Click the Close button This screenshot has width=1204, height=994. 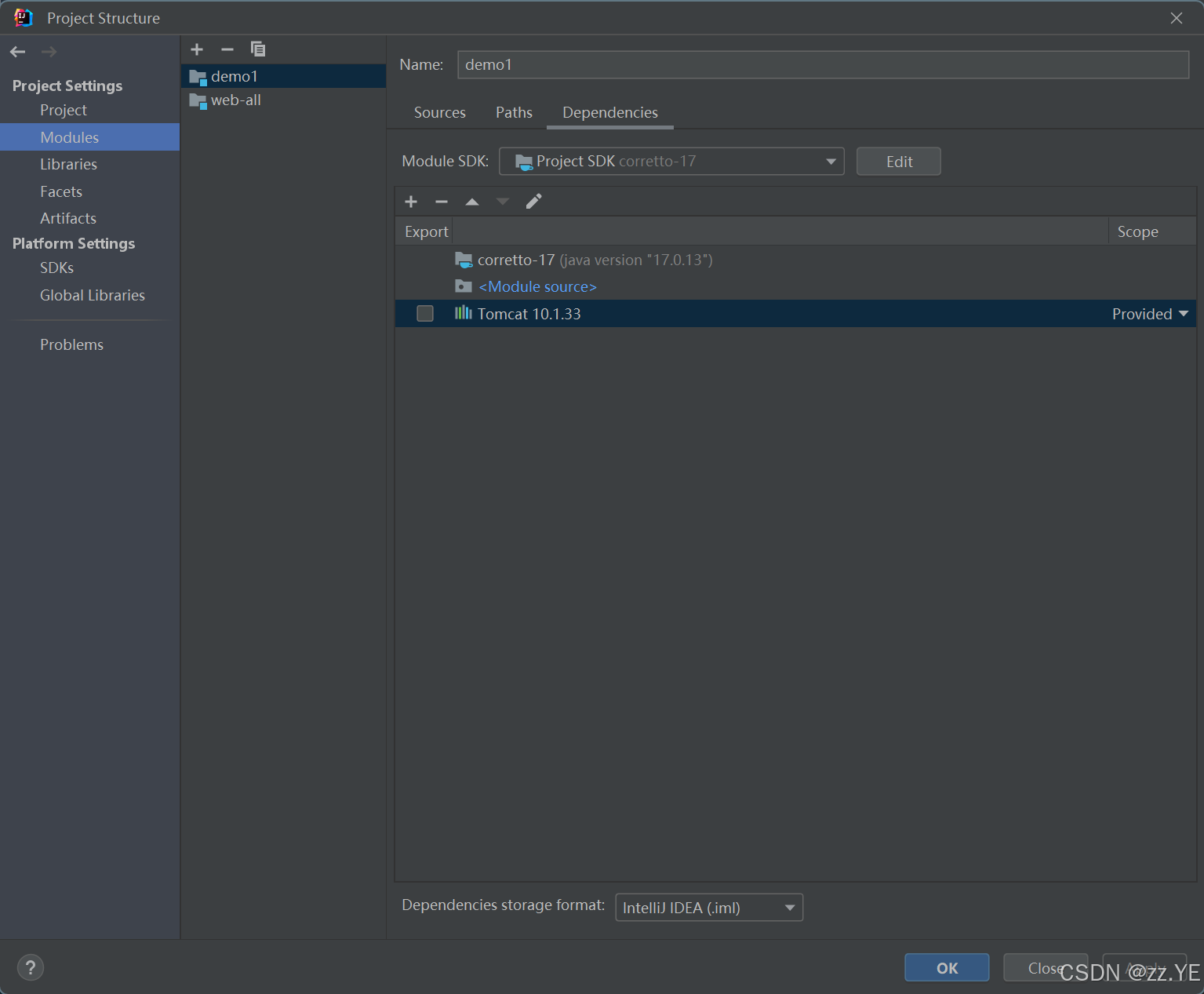coord(1046,968)
